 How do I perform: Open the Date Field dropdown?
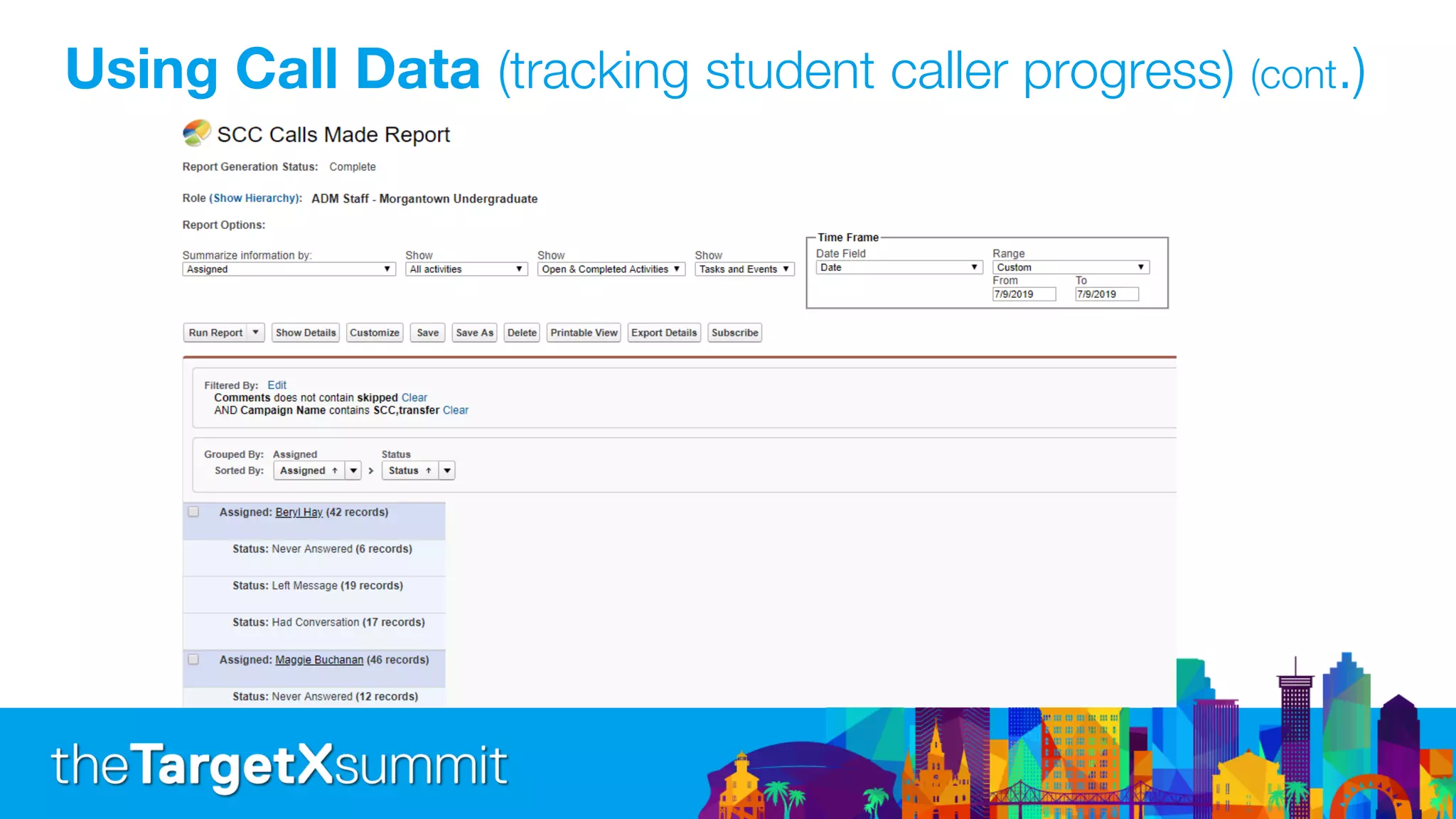(899, 267)
